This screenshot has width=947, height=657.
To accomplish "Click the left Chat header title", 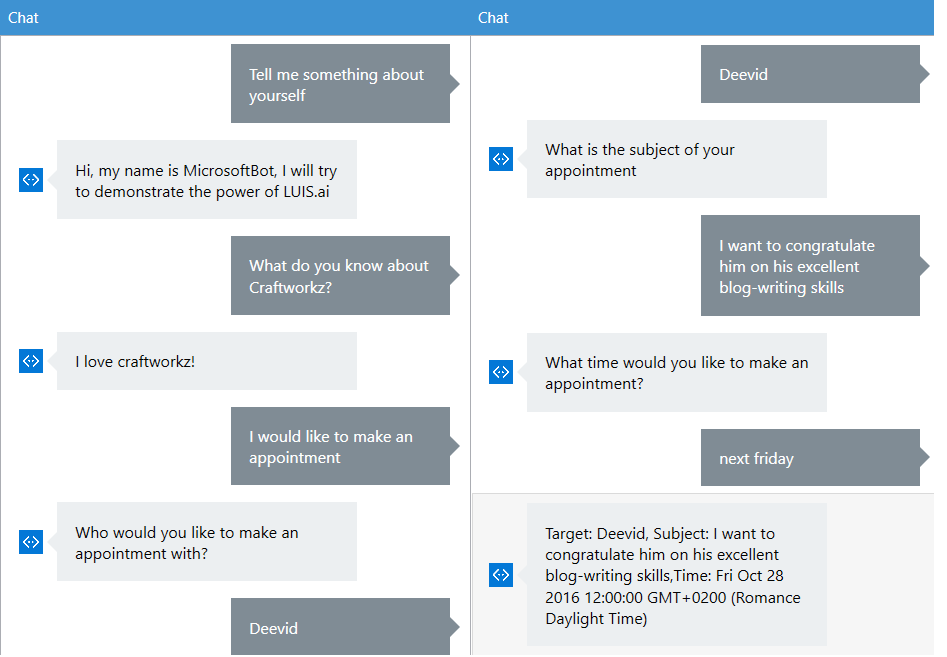I will point(23,18).
